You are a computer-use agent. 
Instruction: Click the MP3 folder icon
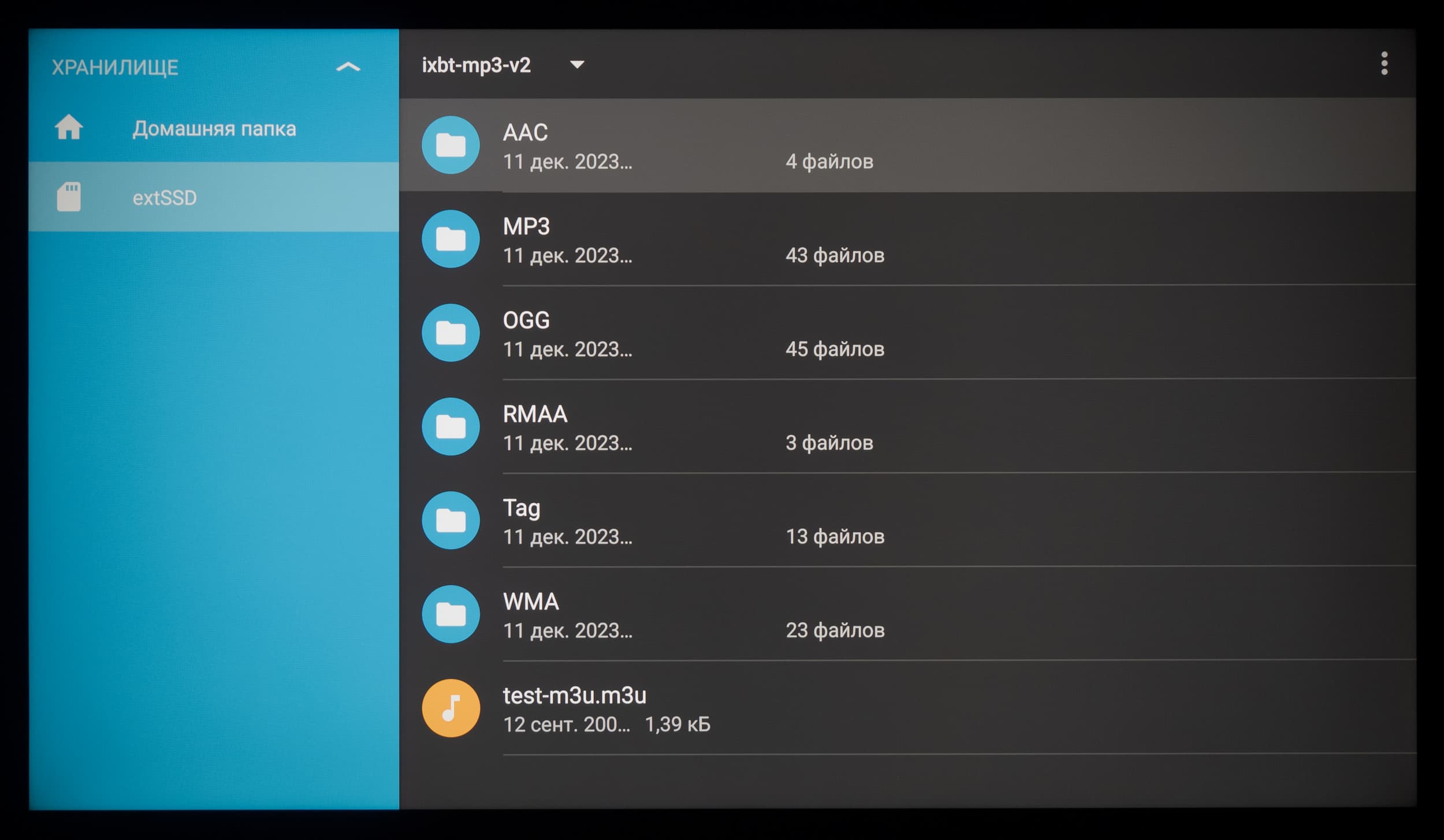coord(451,238)
